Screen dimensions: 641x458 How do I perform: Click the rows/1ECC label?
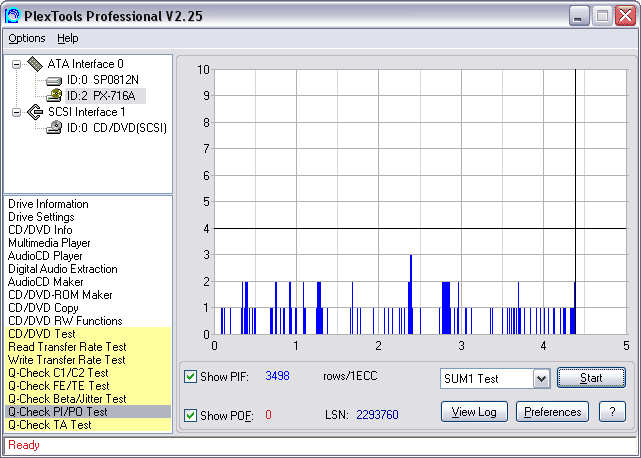click(350, 376)
